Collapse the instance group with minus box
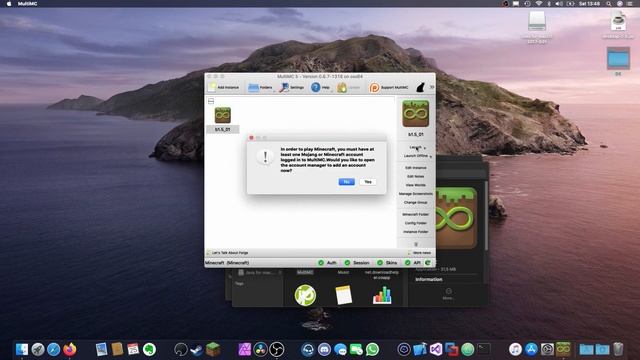This screenshot has width=640, height=360. pyautogui.click(x=211, y=101)
